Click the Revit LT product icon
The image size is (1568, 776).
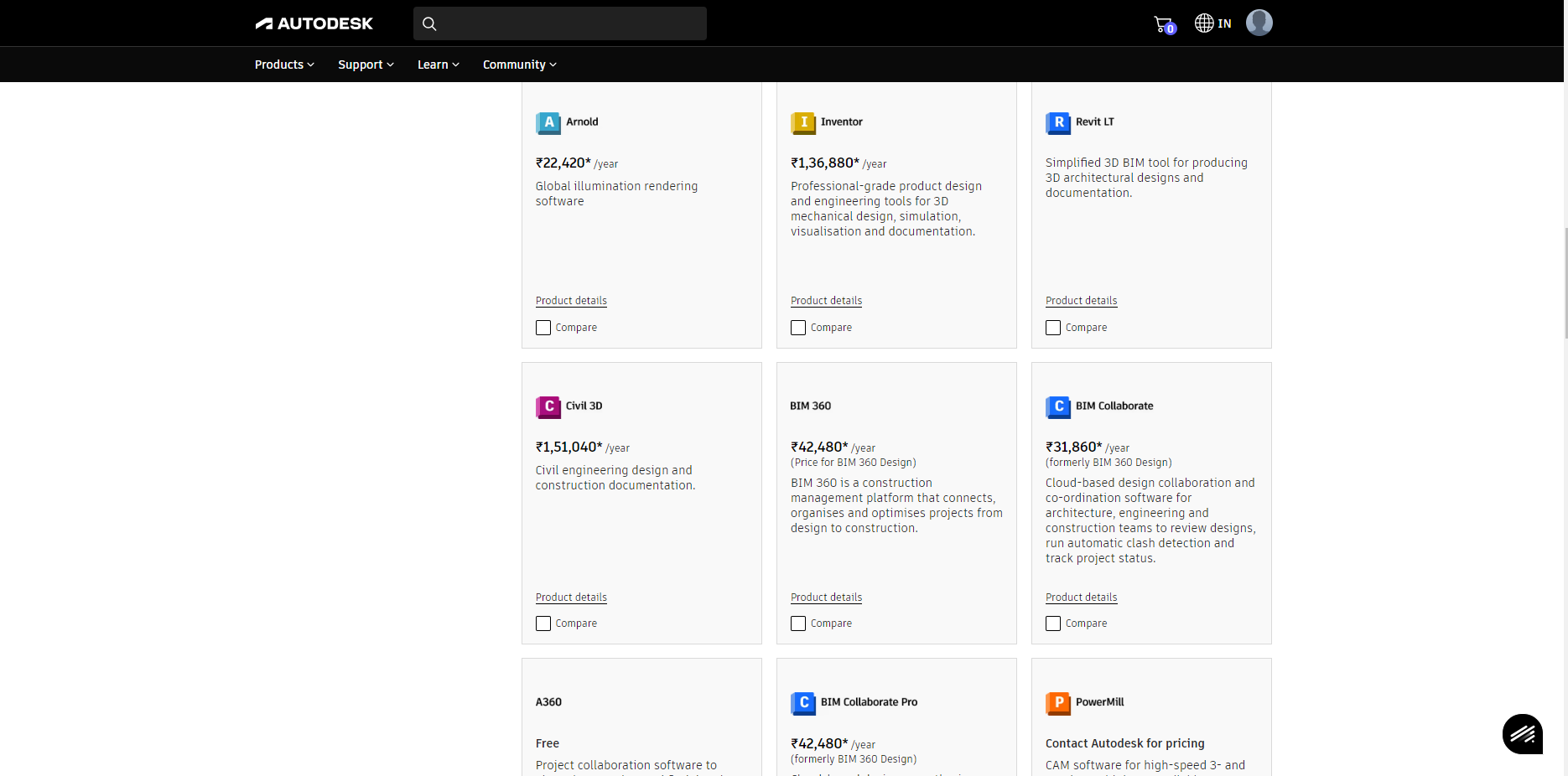click(1058, 123)
